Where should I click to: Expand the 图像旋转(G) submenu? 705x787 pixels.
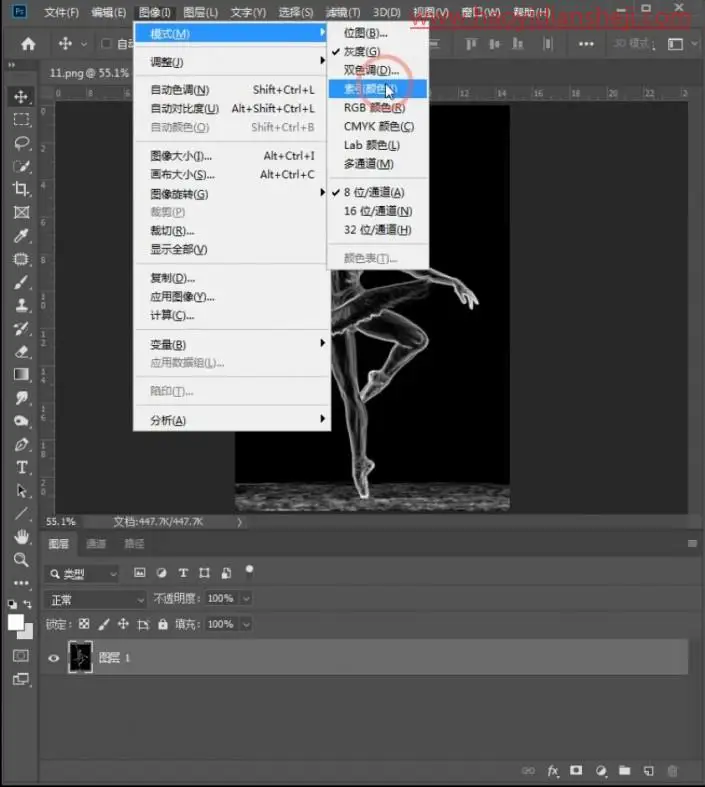(x=231, y=194)
